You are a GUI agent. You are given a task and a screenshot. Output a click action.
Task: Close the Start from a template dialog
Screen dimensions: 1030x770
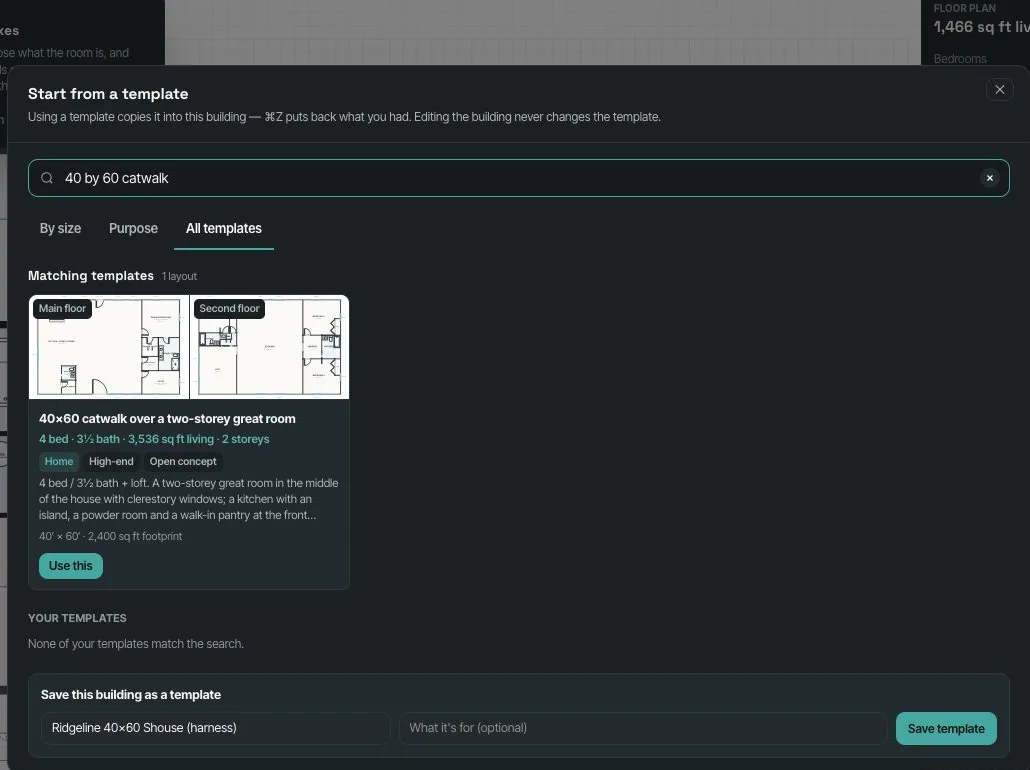[999, 89]
